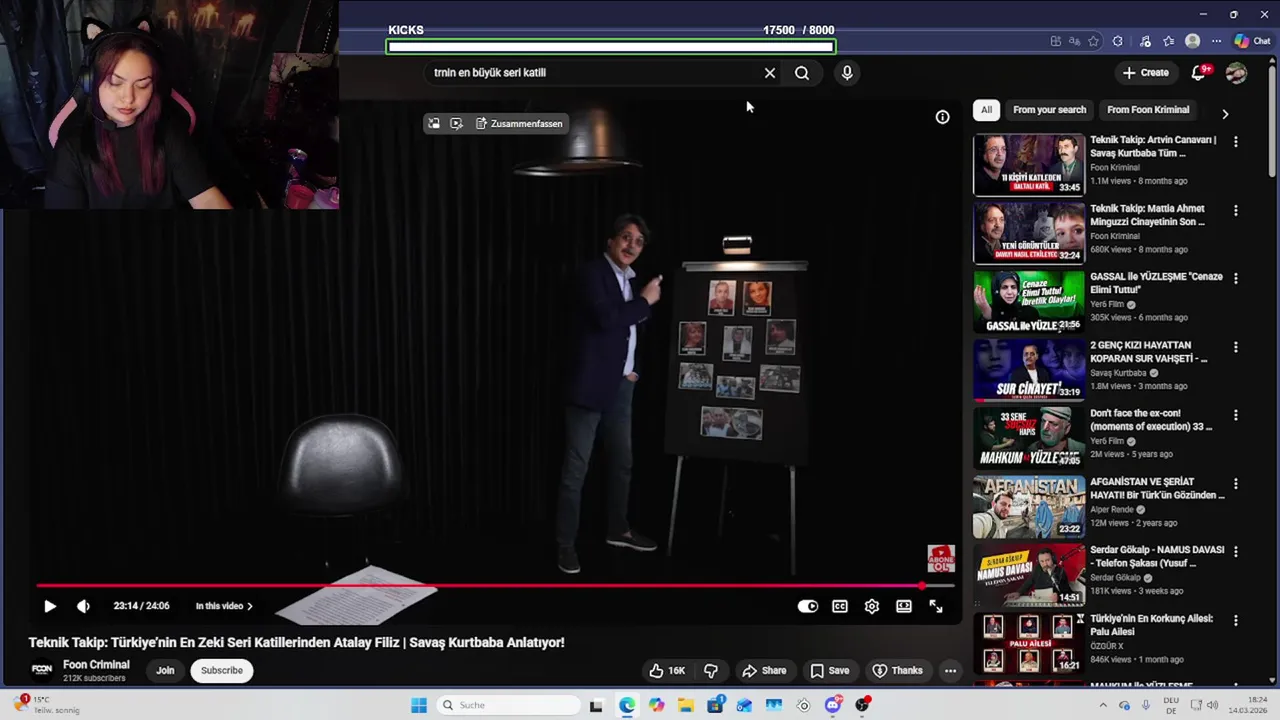Enter fullscreen mode in player
Screen dimensions: 1280x720
click(936, 606)
